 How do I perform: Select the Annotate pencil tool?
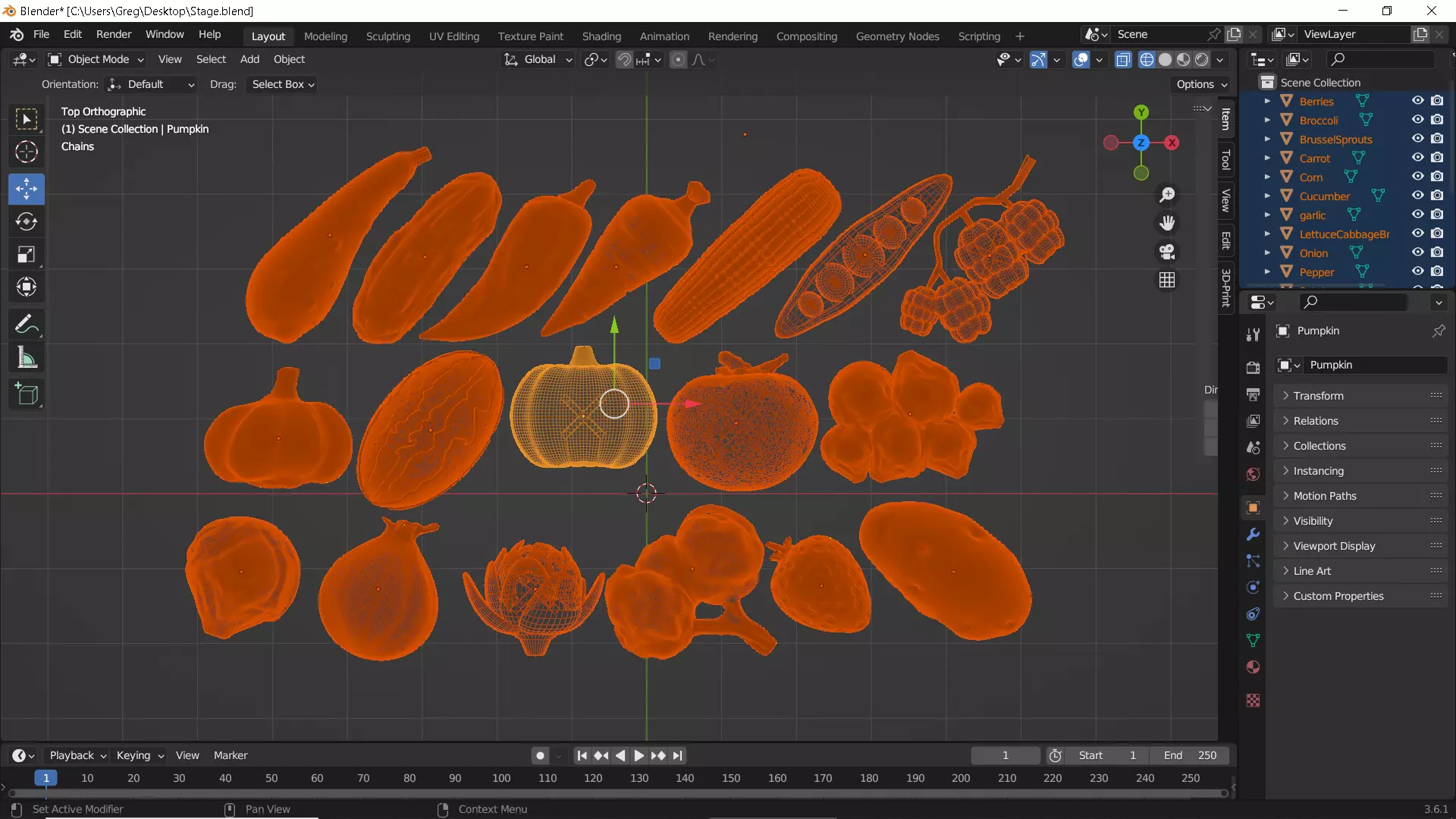click(x=27, y=325)
